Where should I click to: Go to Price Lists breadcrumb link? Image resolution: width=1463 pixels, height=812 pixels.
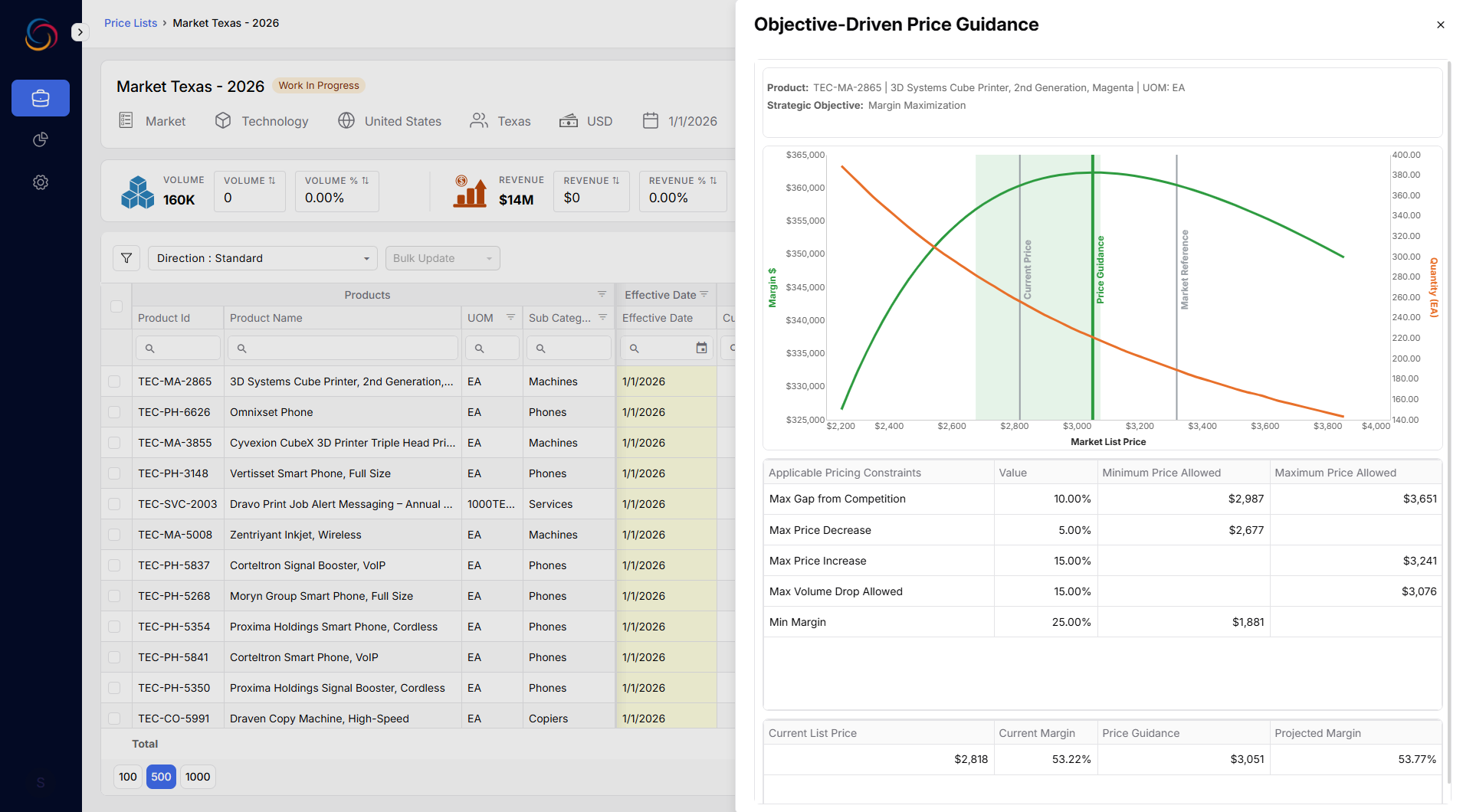pyautogui.click(x=130, y=23)
